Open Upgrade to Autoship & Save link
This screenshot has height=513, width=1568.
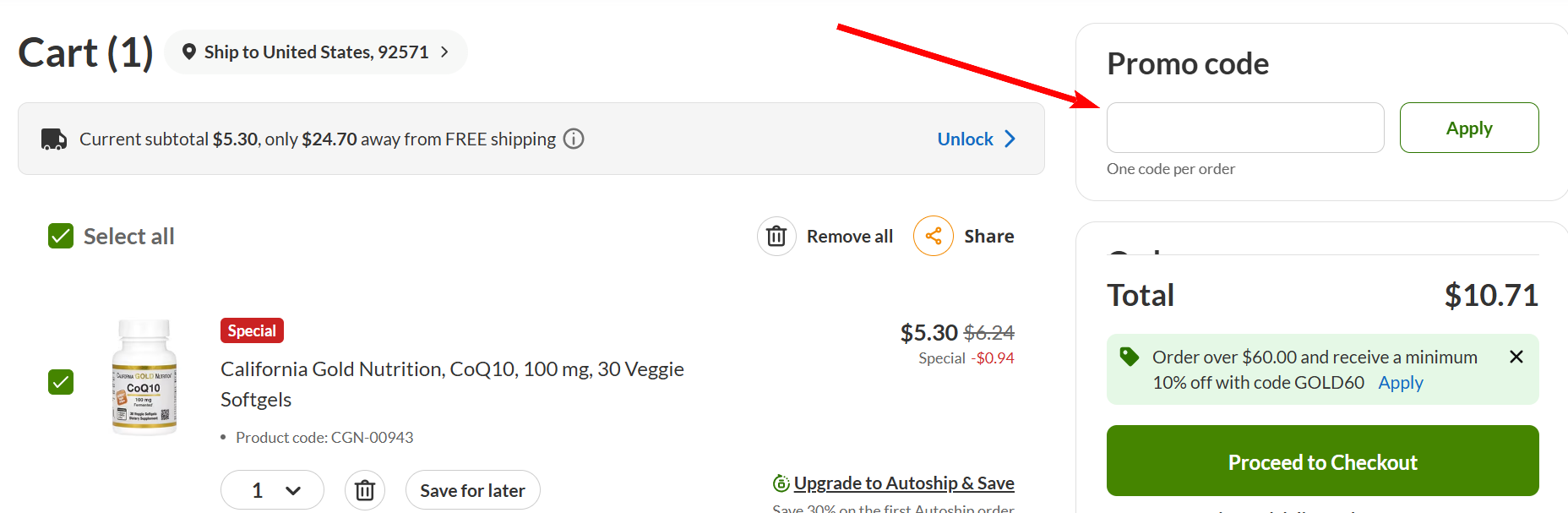(x=904, y=483)
